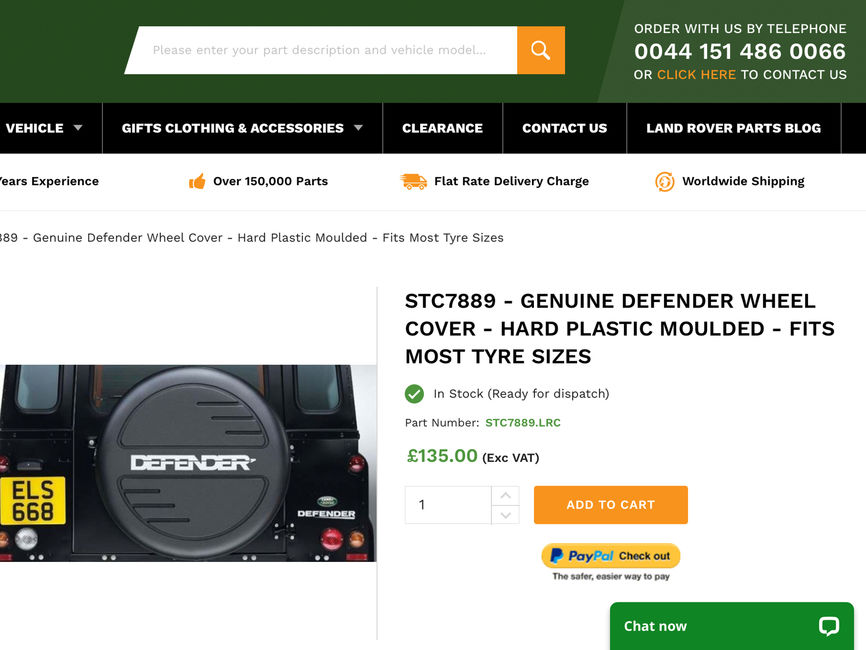The width and height of the screenshot is (866, 650).
Task: Open the Gifts Clothing & Accessories menu
Action: (242, 128)
